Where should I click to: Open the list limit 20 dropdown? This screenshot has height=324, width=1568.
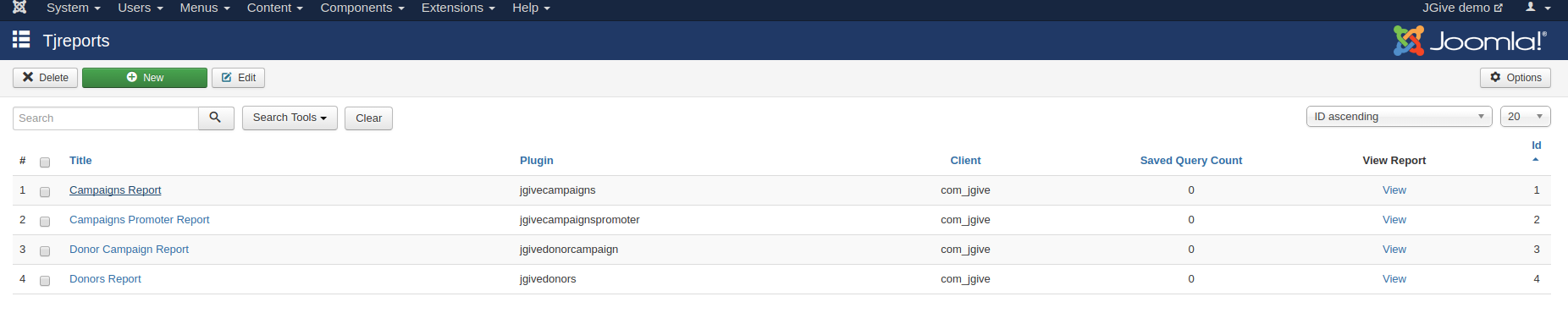click(x=1525, y=117)
